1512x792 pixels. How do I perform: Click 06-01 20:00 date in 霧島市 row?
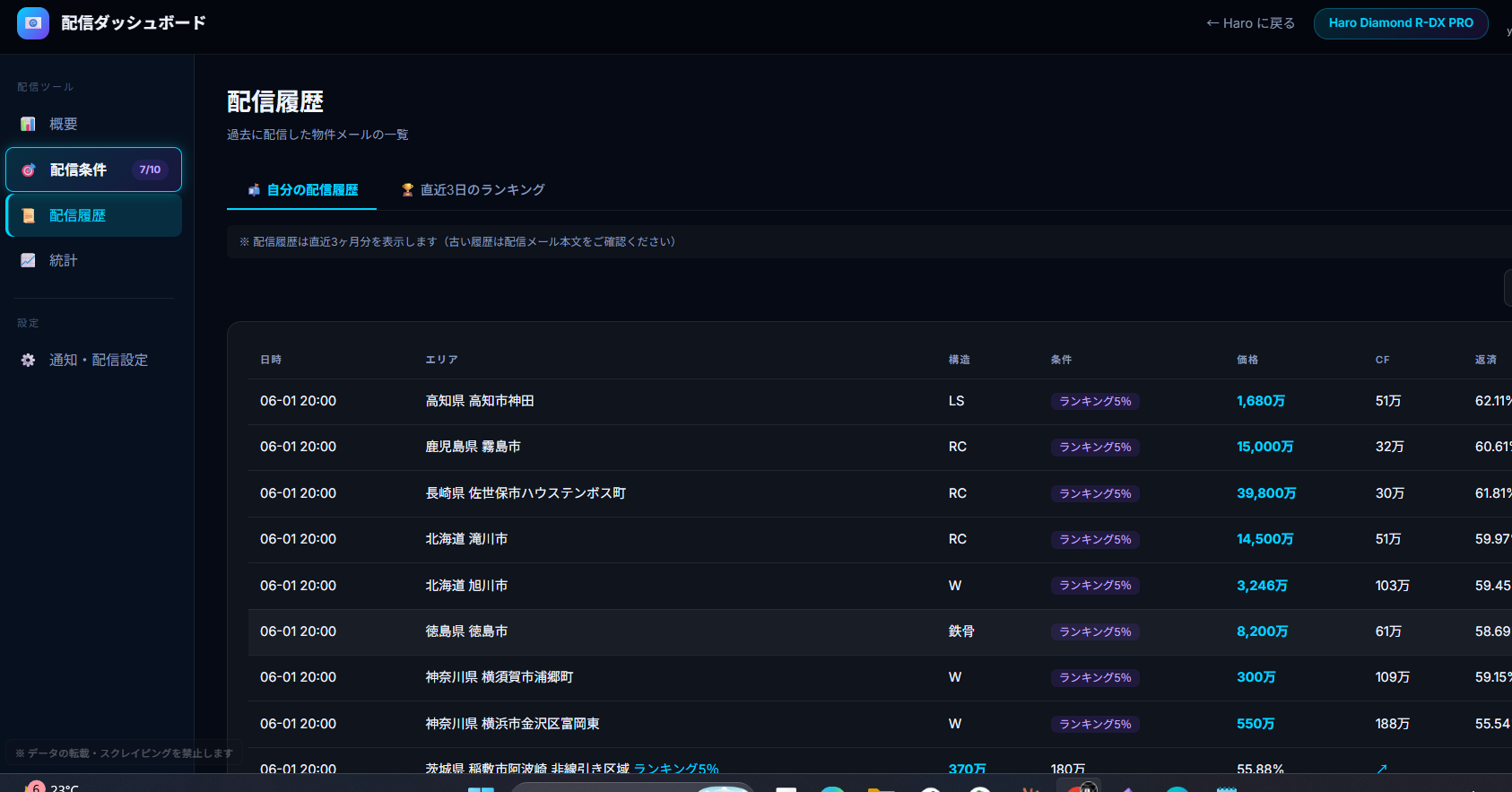(298, 447)
